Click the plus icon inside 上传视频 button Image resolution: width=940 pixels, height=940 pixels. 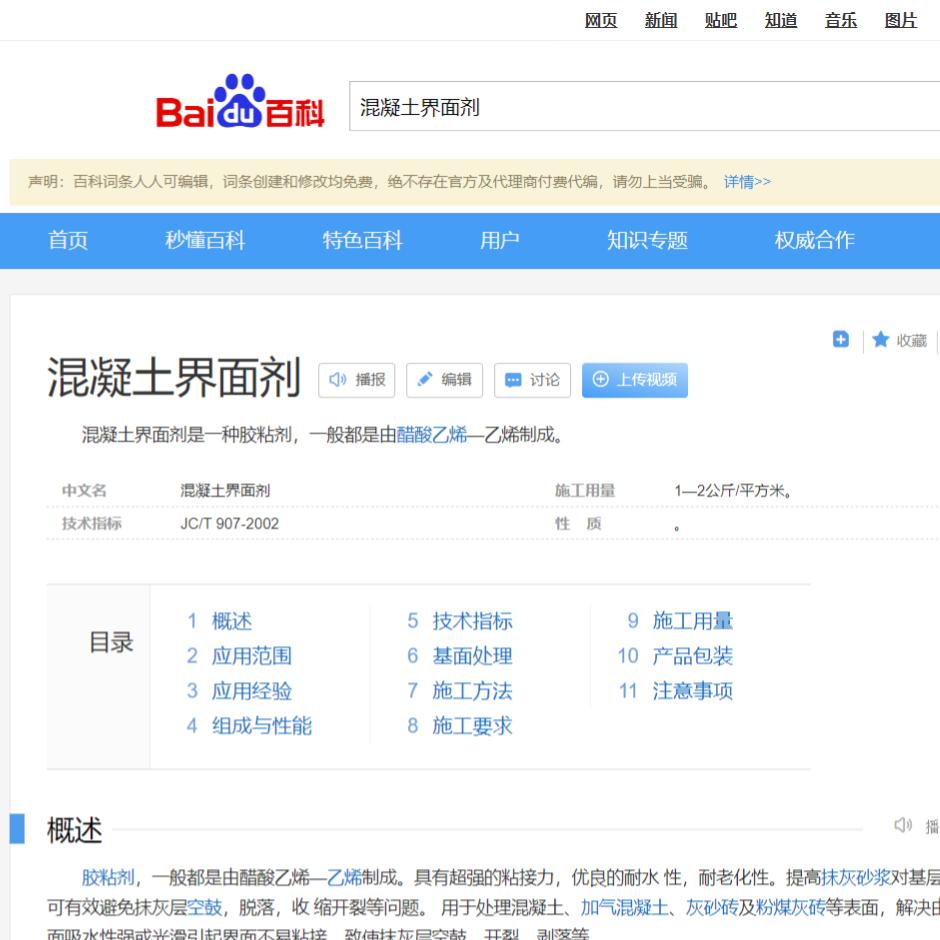click(602, 380)
